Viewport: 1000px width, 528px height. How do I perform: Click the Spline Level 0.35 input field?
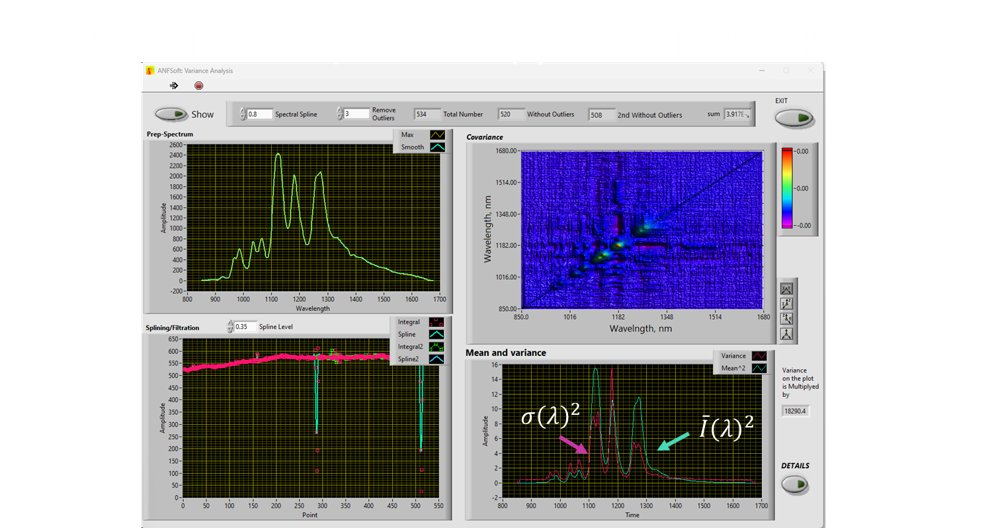click(x=246, y=326)
